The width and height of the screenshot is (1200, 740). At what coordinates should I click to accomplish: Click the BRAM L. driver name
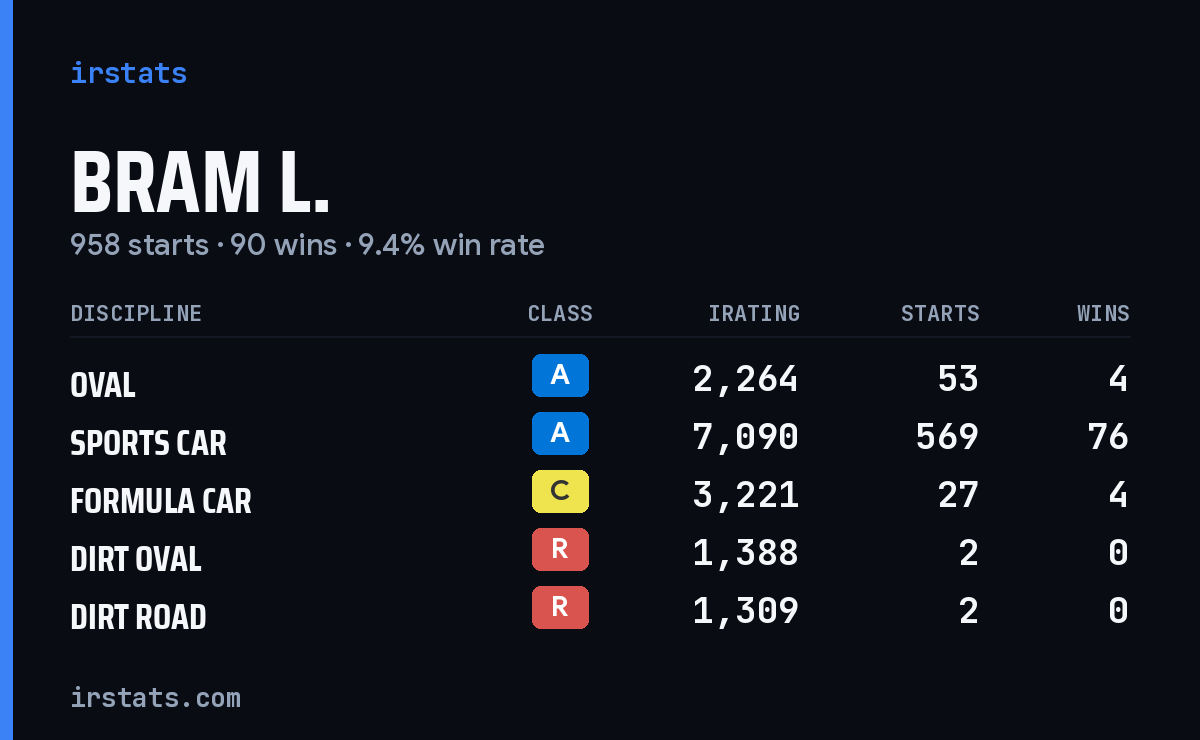pyautogui.click(x=200, y=183)
